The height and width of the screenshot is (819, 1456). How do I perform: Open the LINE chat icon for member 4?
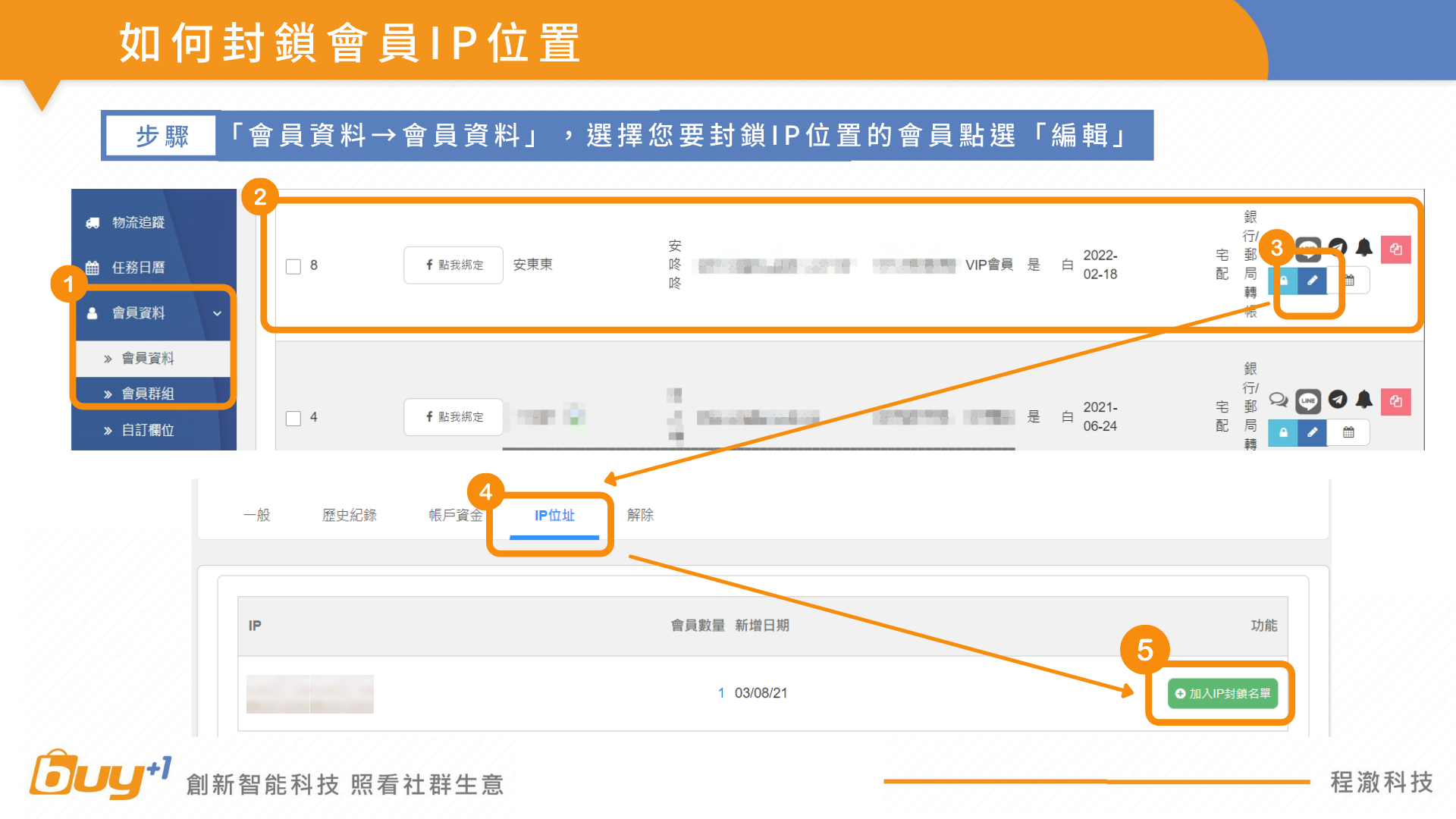click(x=1308, y=400)
